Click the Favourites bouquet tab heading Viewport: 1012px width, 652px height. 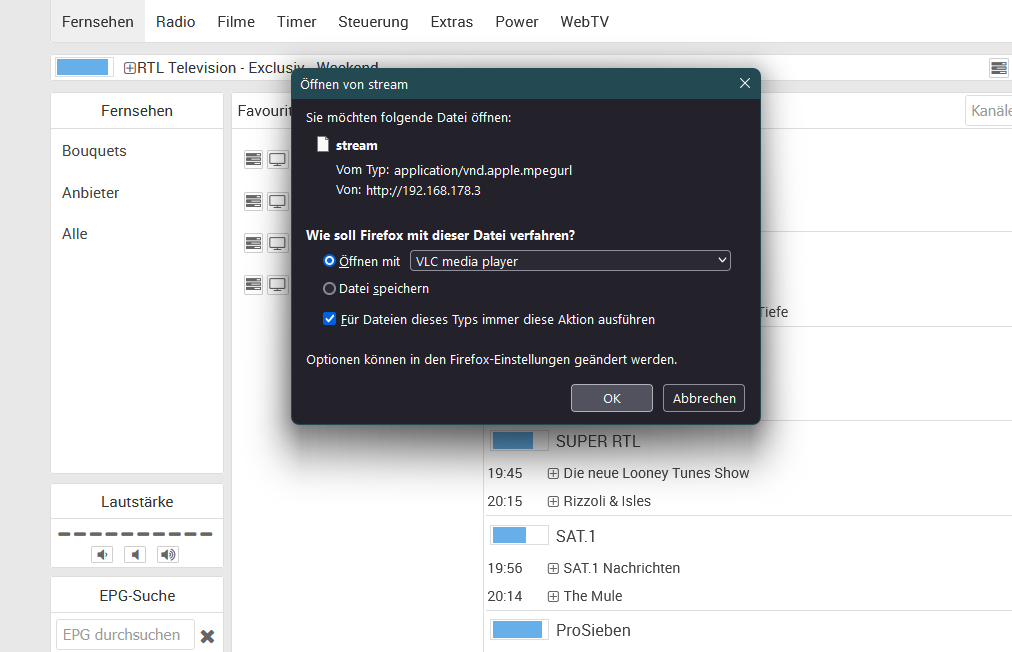pyautogui.click(x=265, y=111)
